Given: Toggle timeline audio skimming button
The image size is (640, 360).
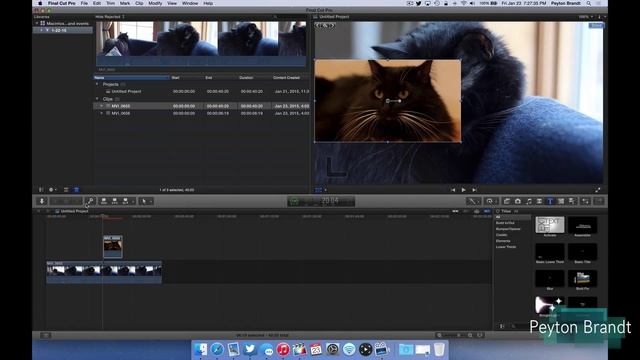Looking at the screenshot, I should point(466,211).
